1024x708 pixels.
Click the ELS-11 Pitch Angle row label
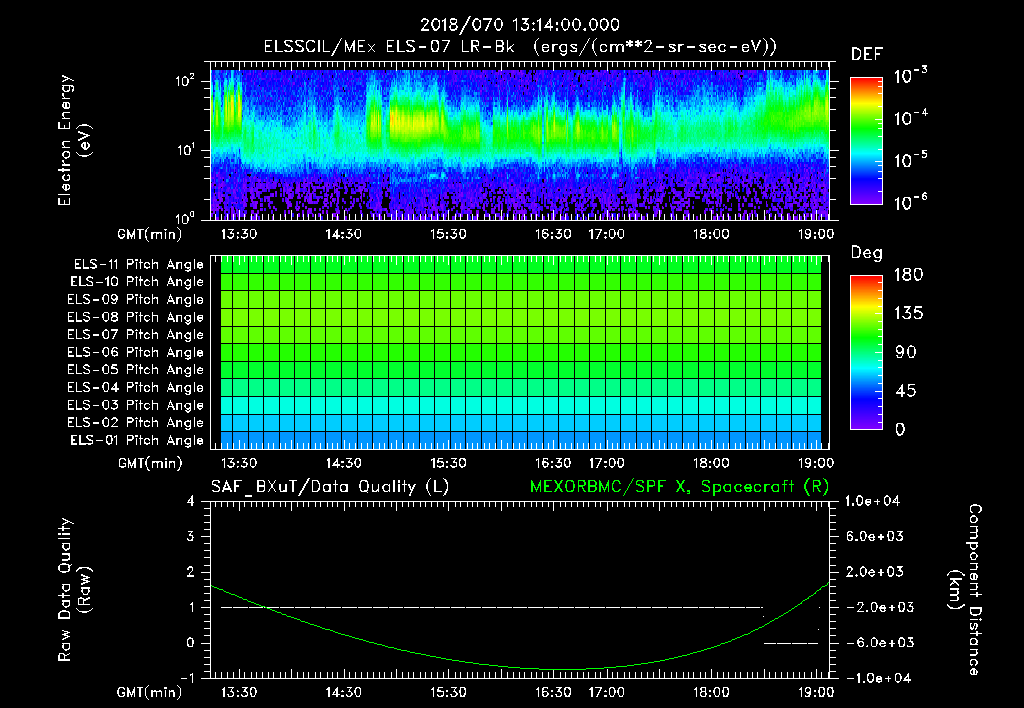[138, 265]
